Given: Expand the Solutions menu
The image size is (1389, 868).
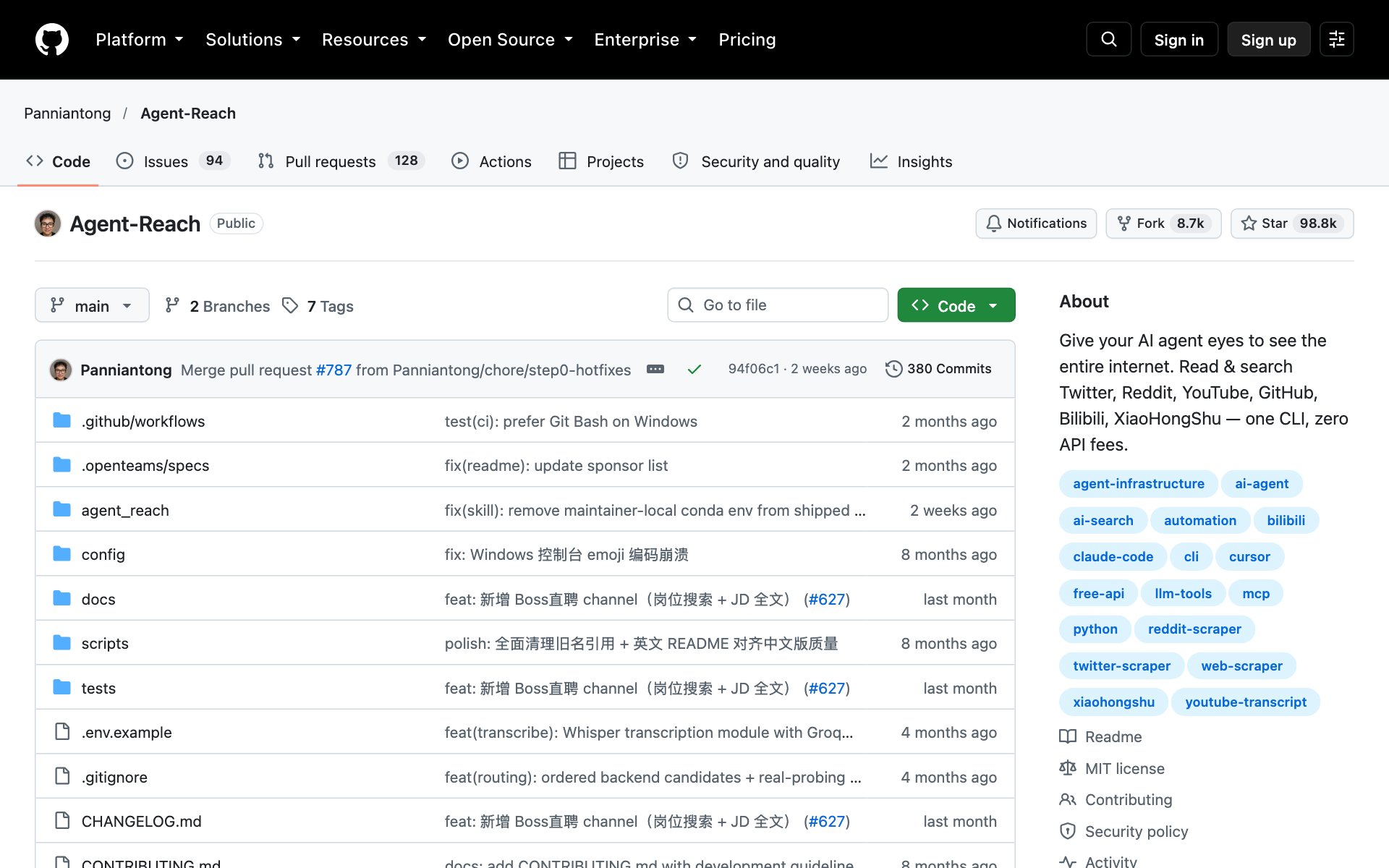Looking at the screenshot, I should (x=252, y=40).
